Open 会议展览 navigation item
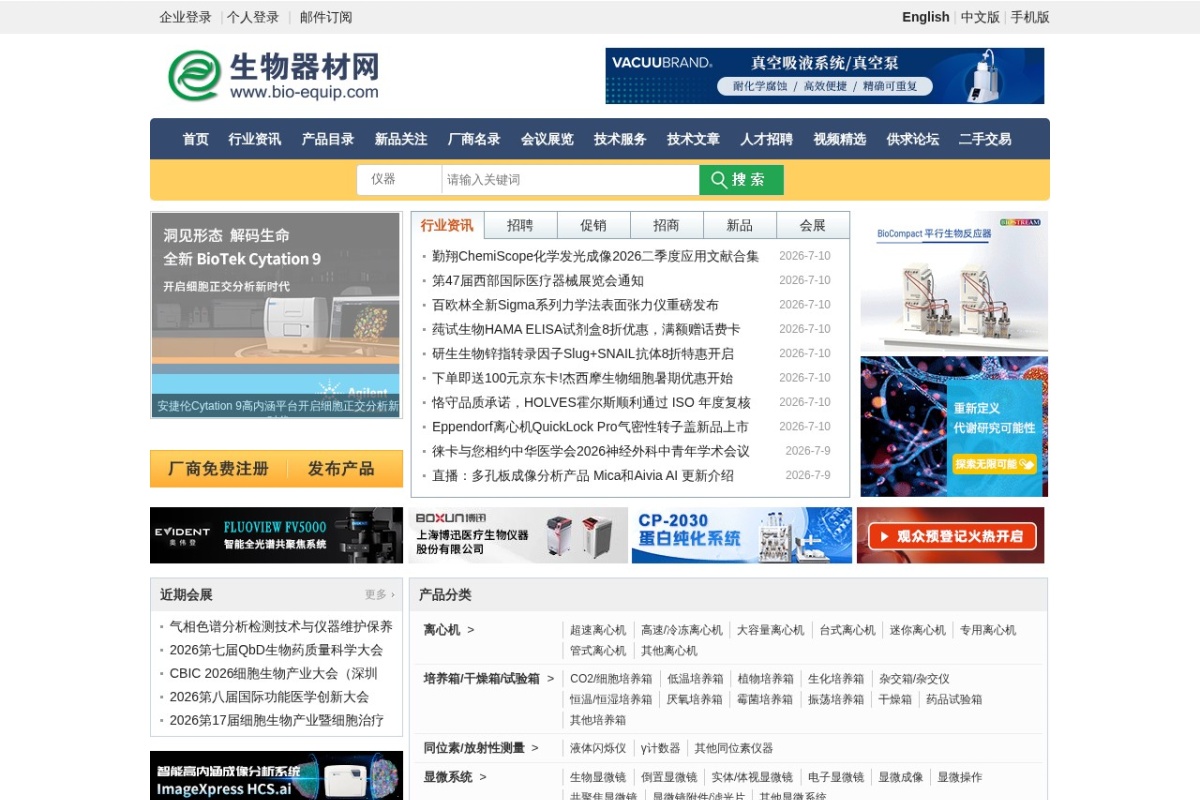Screen dimensions: 1200x800 click(x=547, y=139)
